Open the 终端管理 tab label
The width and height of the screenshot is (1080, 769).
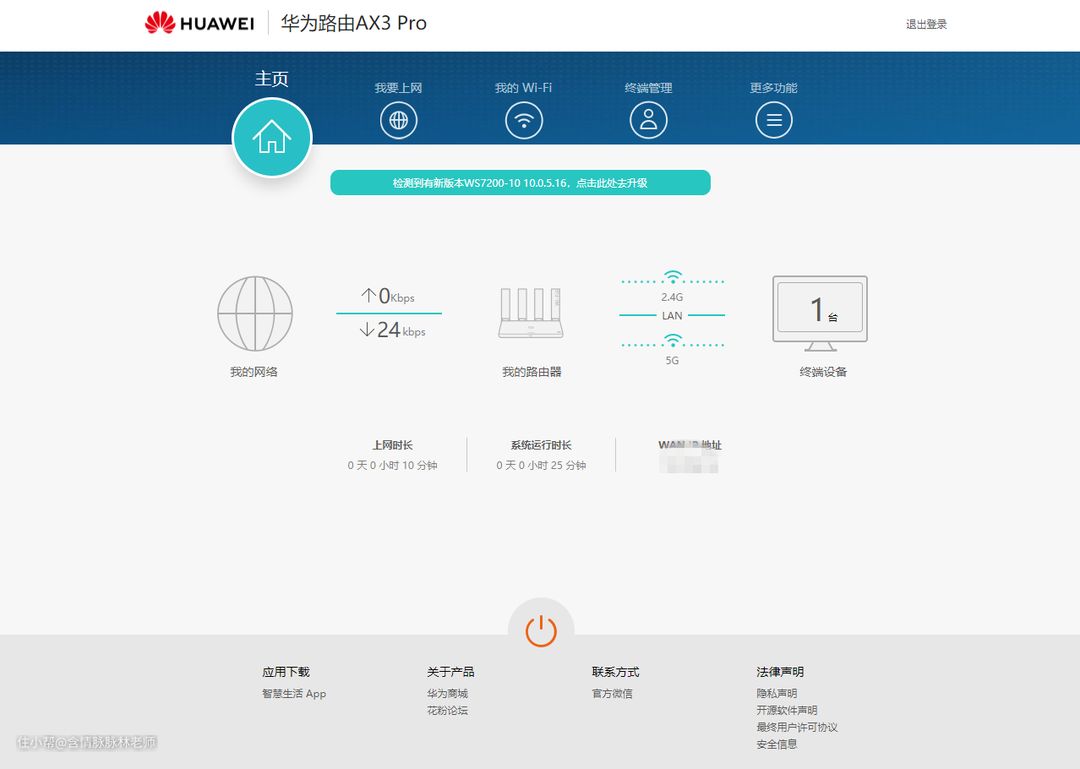click(648, 88)
